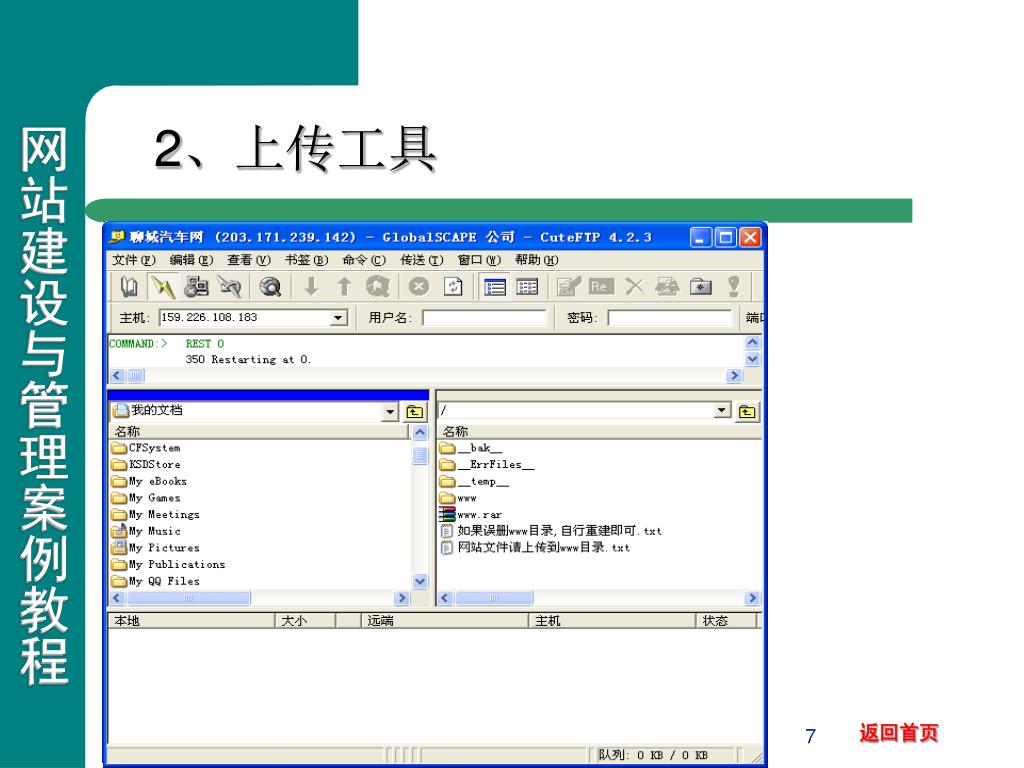Viewport: 1024px width, 768px height.
Task: Open the 书签(B) menu
Action: click(306, 260)
